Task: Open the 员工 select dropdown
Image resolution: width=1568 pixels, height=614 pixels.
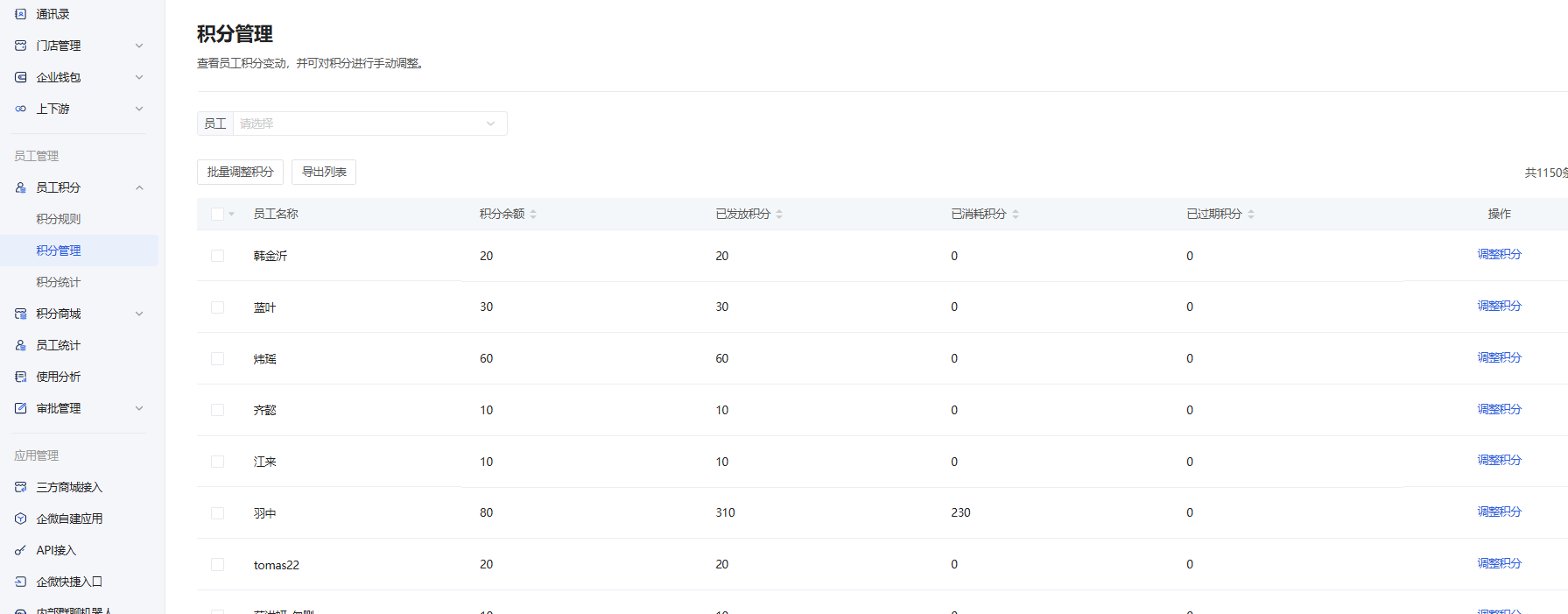Action: (369, 124)
